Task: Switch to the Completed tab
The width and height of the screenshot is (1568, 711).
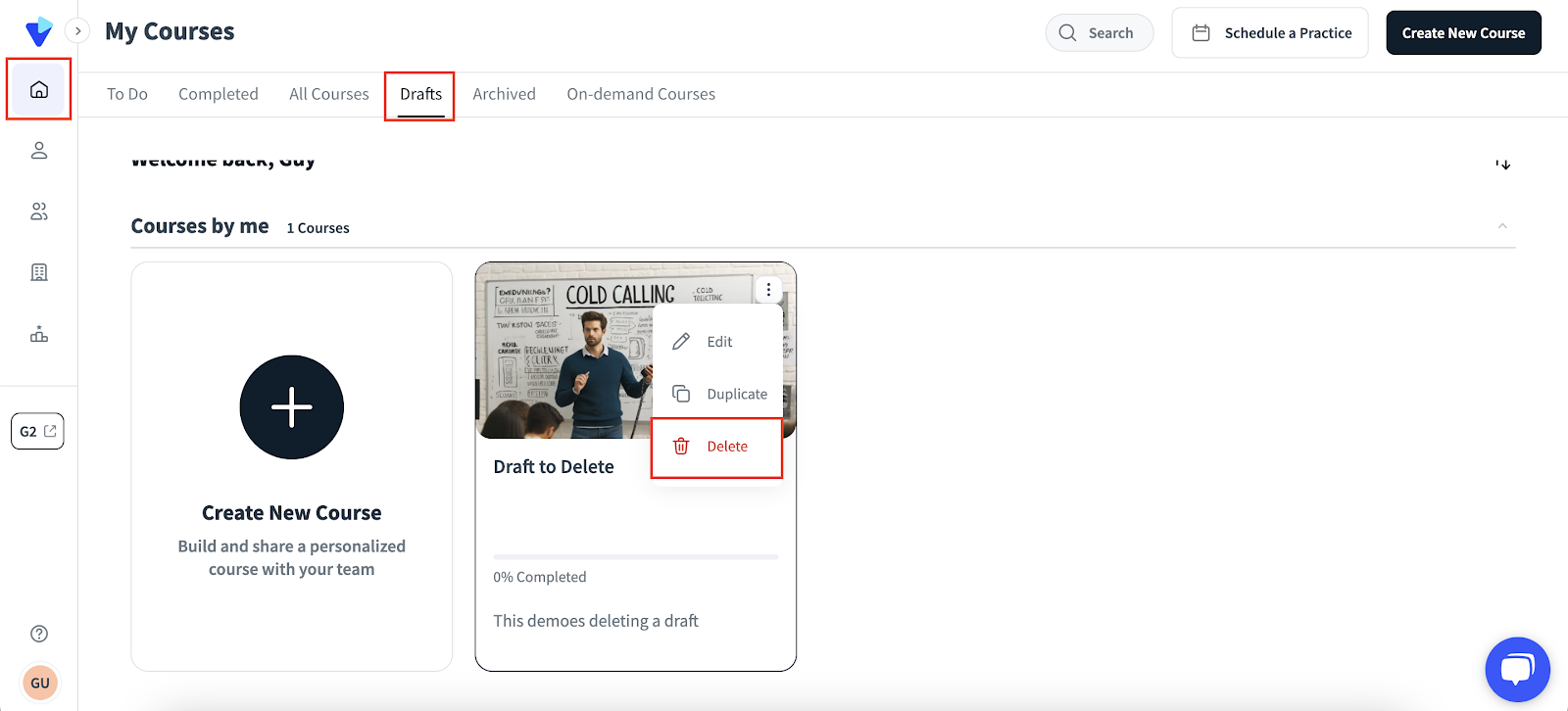Action: 219,94
